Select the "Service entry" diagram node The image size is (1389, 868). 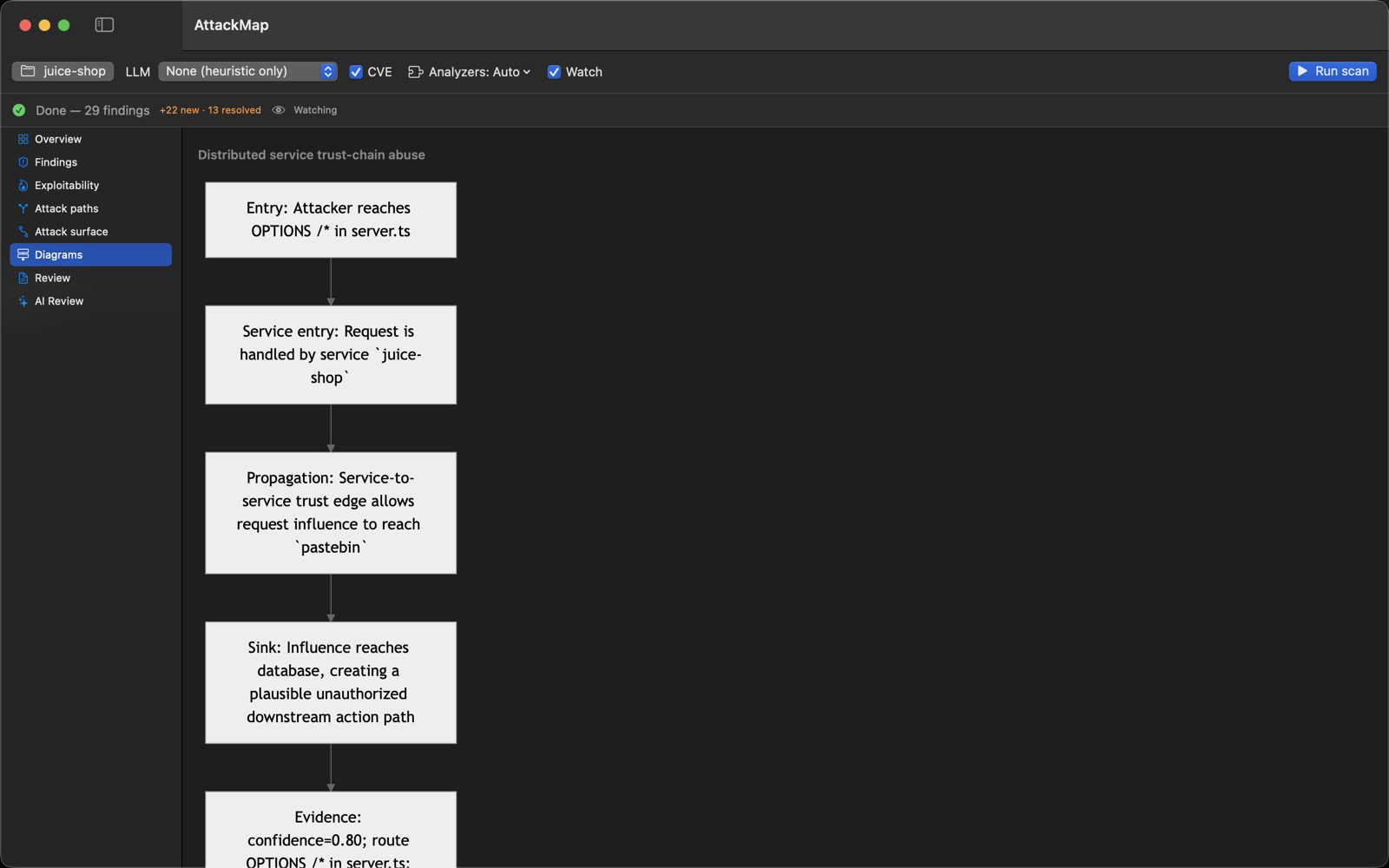click(331, 354)
